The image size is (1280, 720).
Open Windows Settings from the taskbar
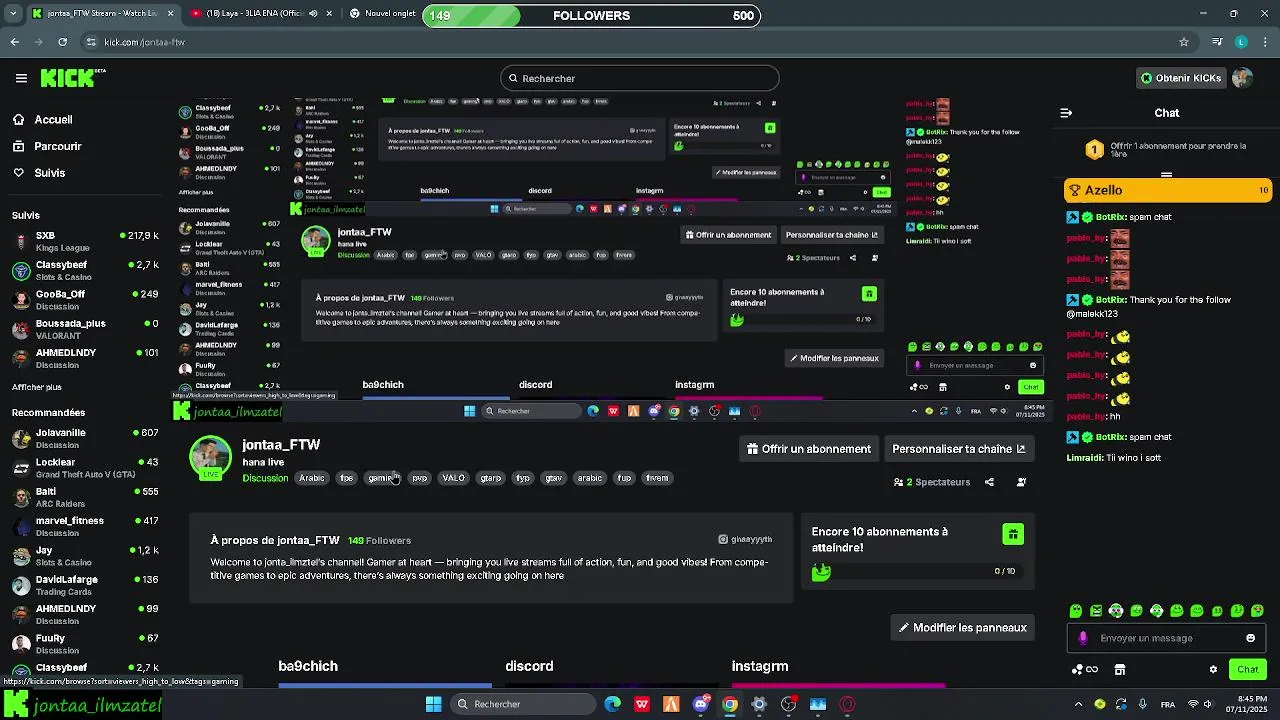[759, 704]
